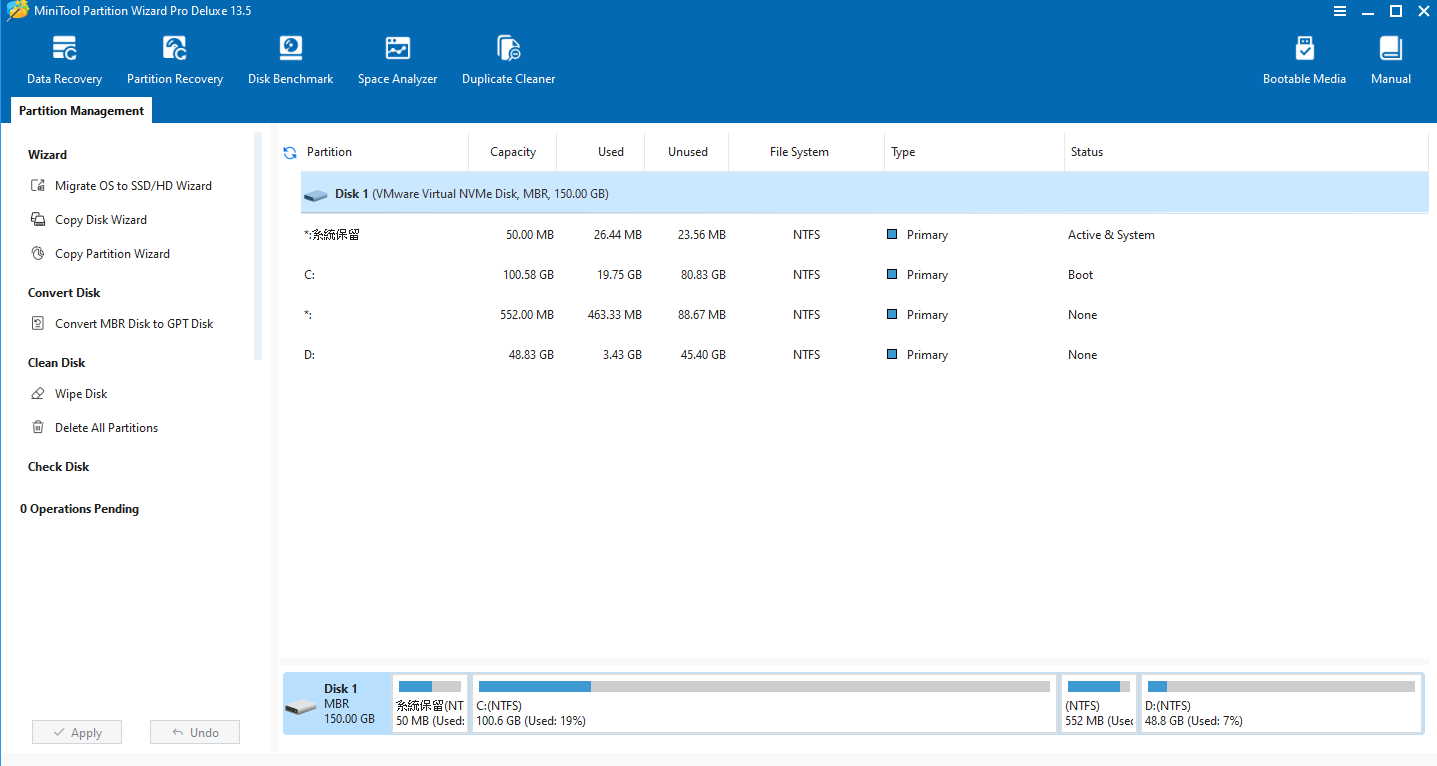This screenshot has width=1437, height=766.
Task: Select the 552 MB (NTFS) block in the disk map
Action: click(1099, 703)
